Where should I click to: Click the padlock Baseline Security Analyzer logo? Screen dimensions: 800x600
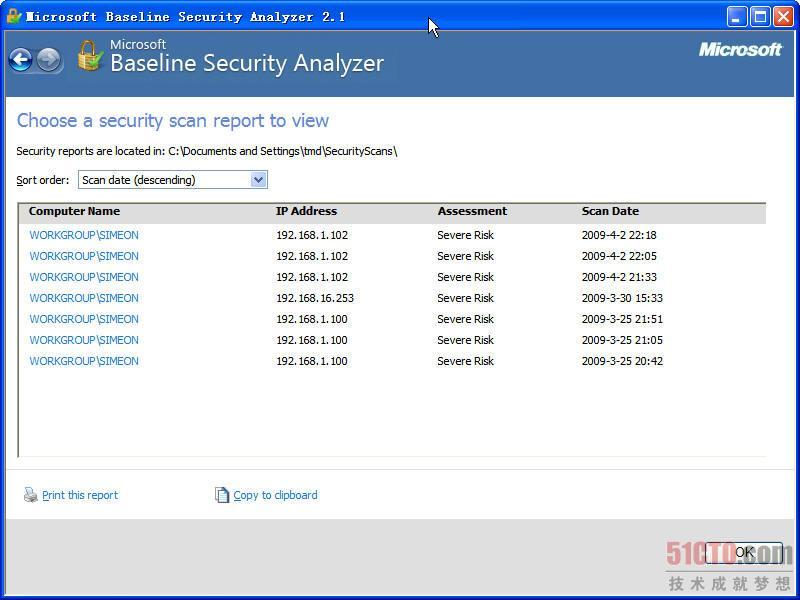(90, 55)
